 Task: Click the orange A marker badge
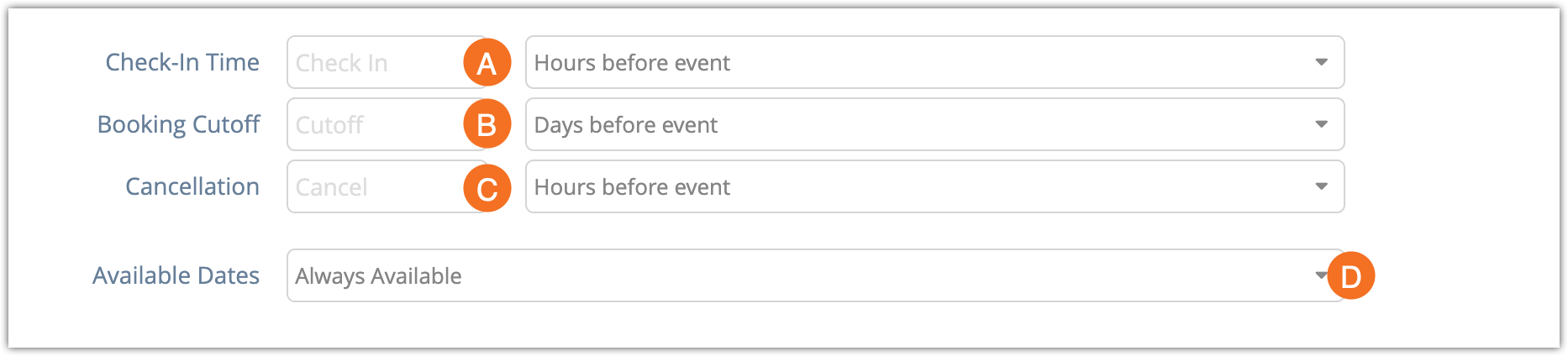(487, 63)
